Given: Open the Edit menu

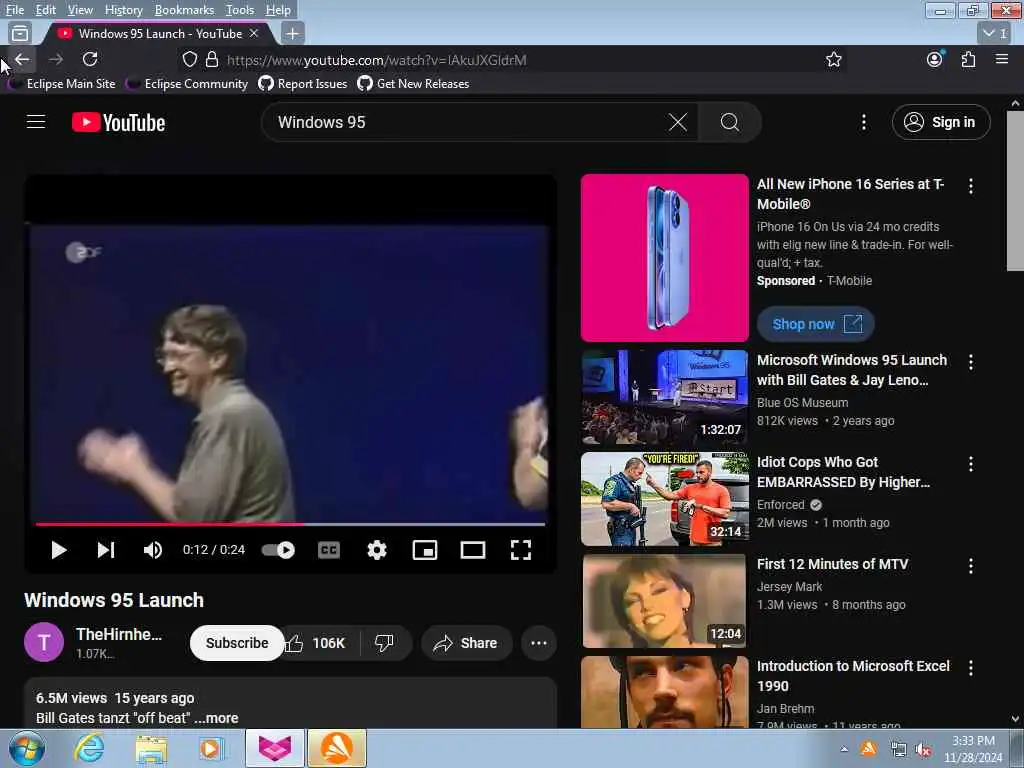Looking at the screenshot, I should coord(45,10).
